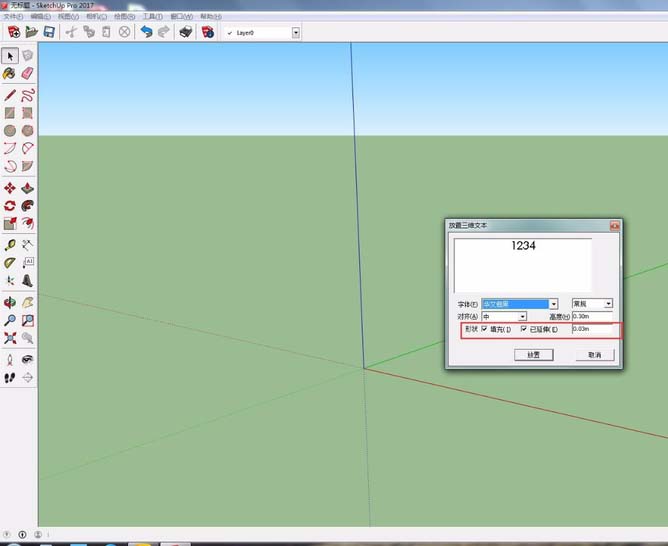Activate the Push/Pull tool

click(27, 188)
